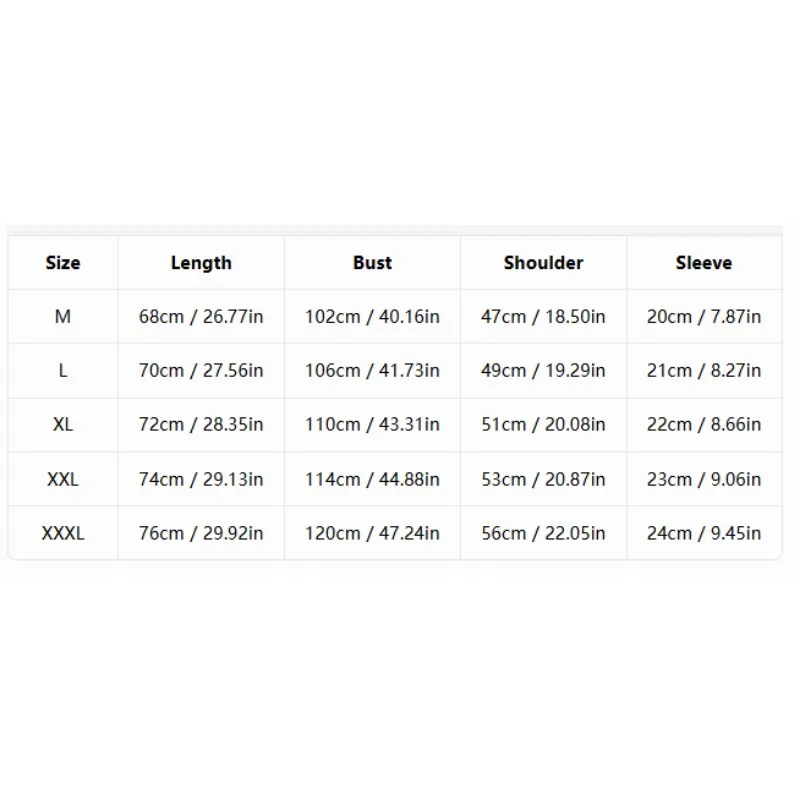Click the 51cm / 20.08in shoulder cell
The image size is (800, 800).
coord(543,424)
